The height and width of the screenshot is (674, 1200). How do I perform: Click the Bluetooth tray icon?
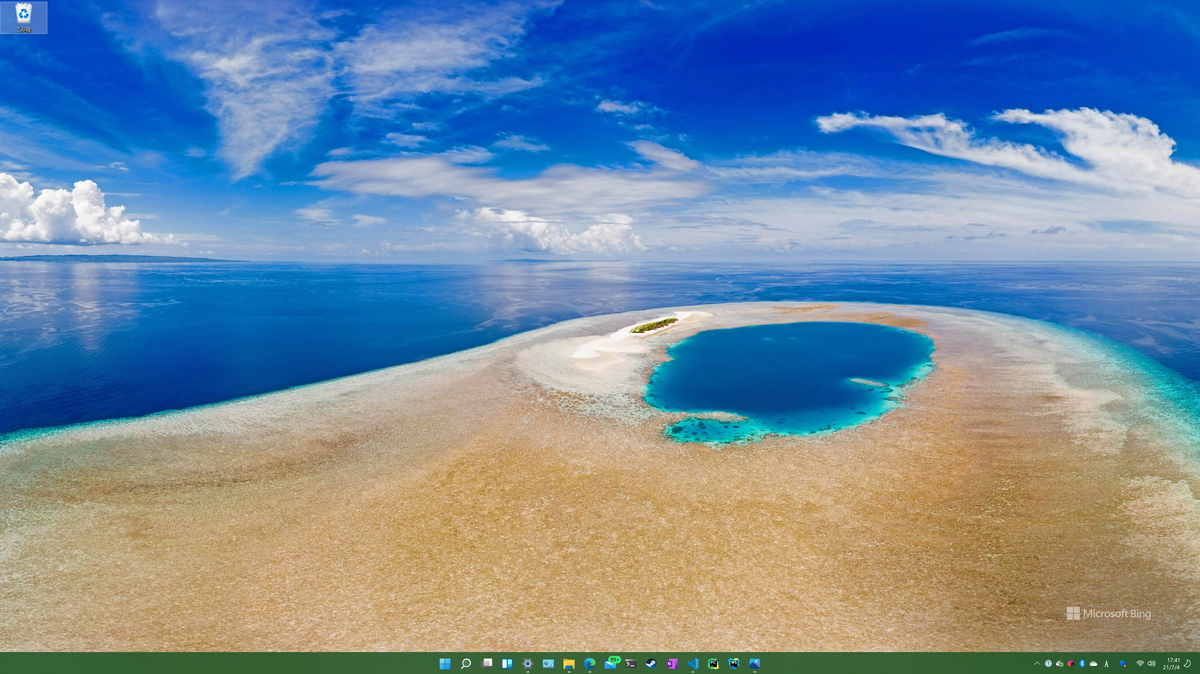1082,663
